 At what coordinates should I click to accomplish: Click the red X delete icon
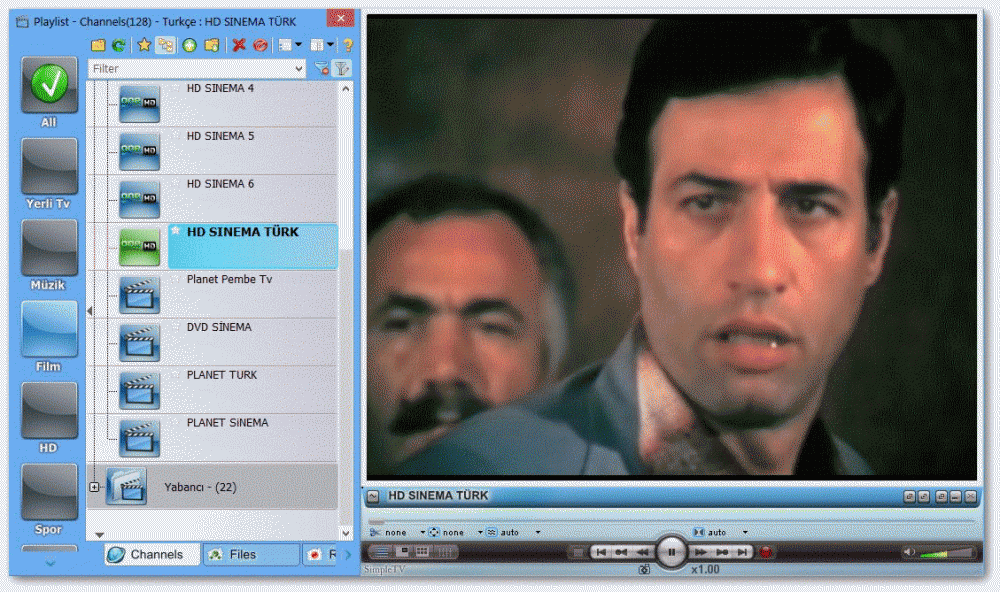click(239, 45)
